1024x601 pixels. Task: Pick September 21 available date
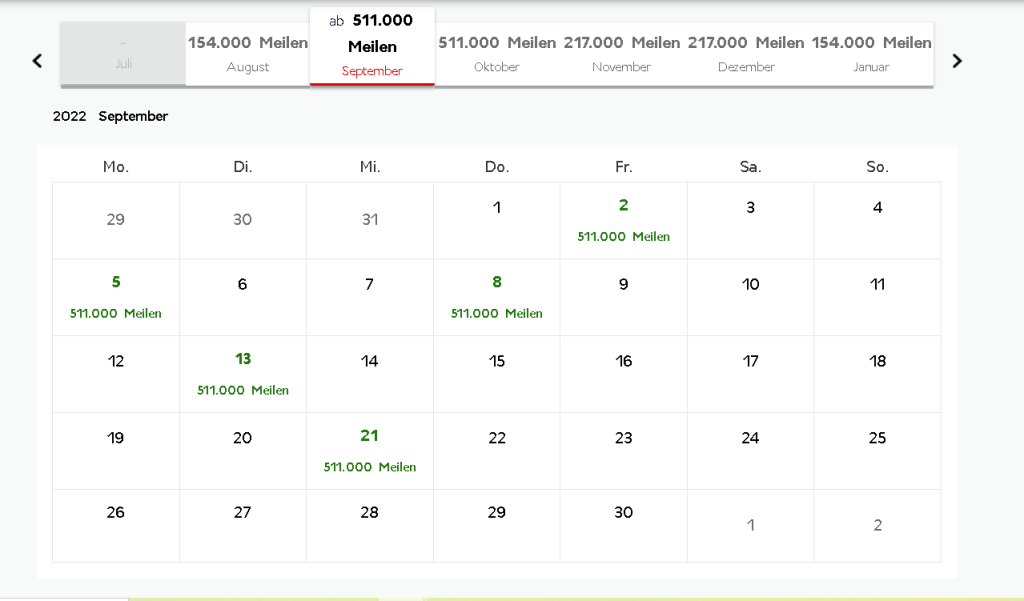(x=370, y=451)
